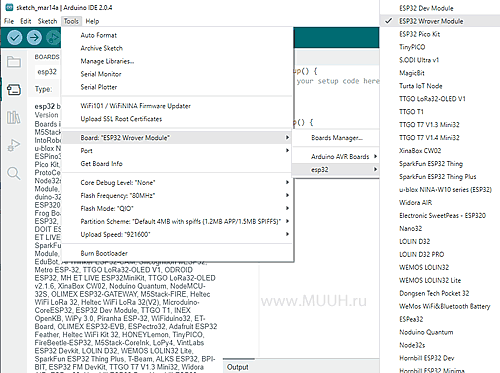Open the File menu
The height and width of the screenshot is (373, 500).
pos(9,21)
